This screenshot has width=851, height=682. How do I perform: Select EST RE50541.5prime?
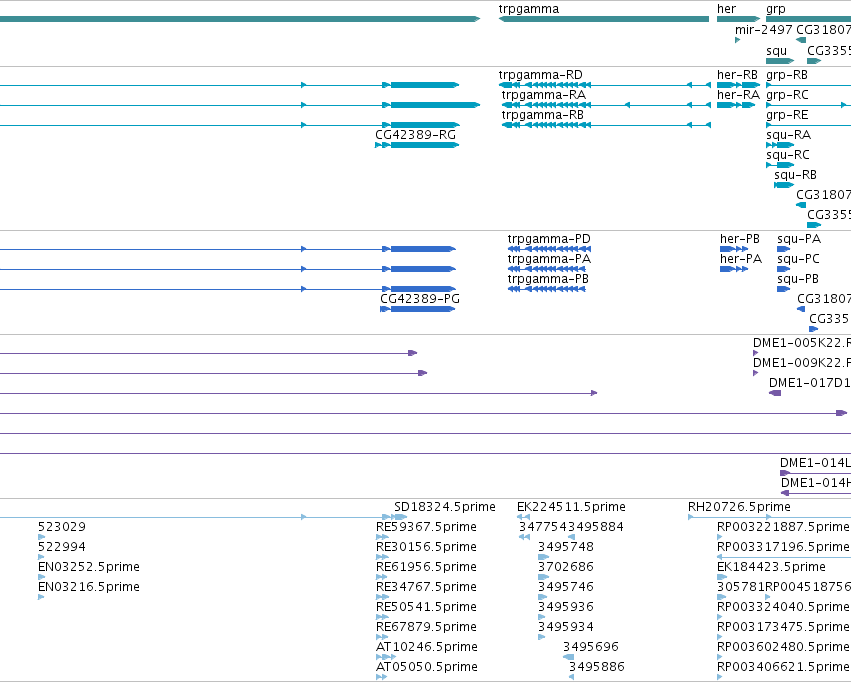[426, 607]
